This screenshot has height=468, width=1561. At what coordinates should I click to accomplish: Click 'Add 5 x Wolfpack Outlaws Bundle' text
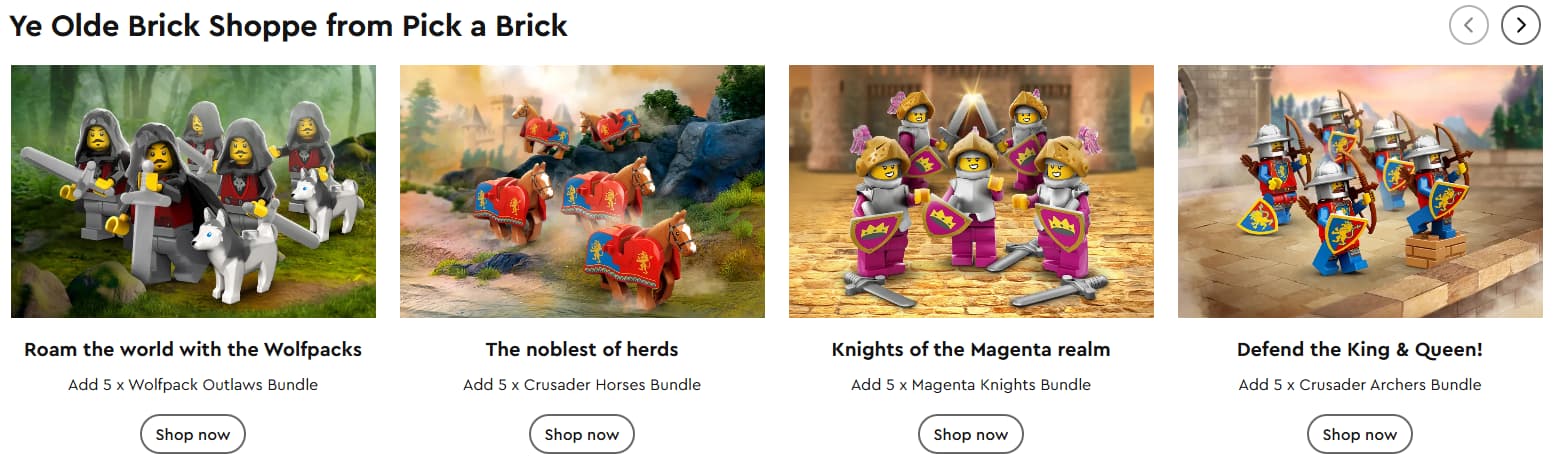193,385
